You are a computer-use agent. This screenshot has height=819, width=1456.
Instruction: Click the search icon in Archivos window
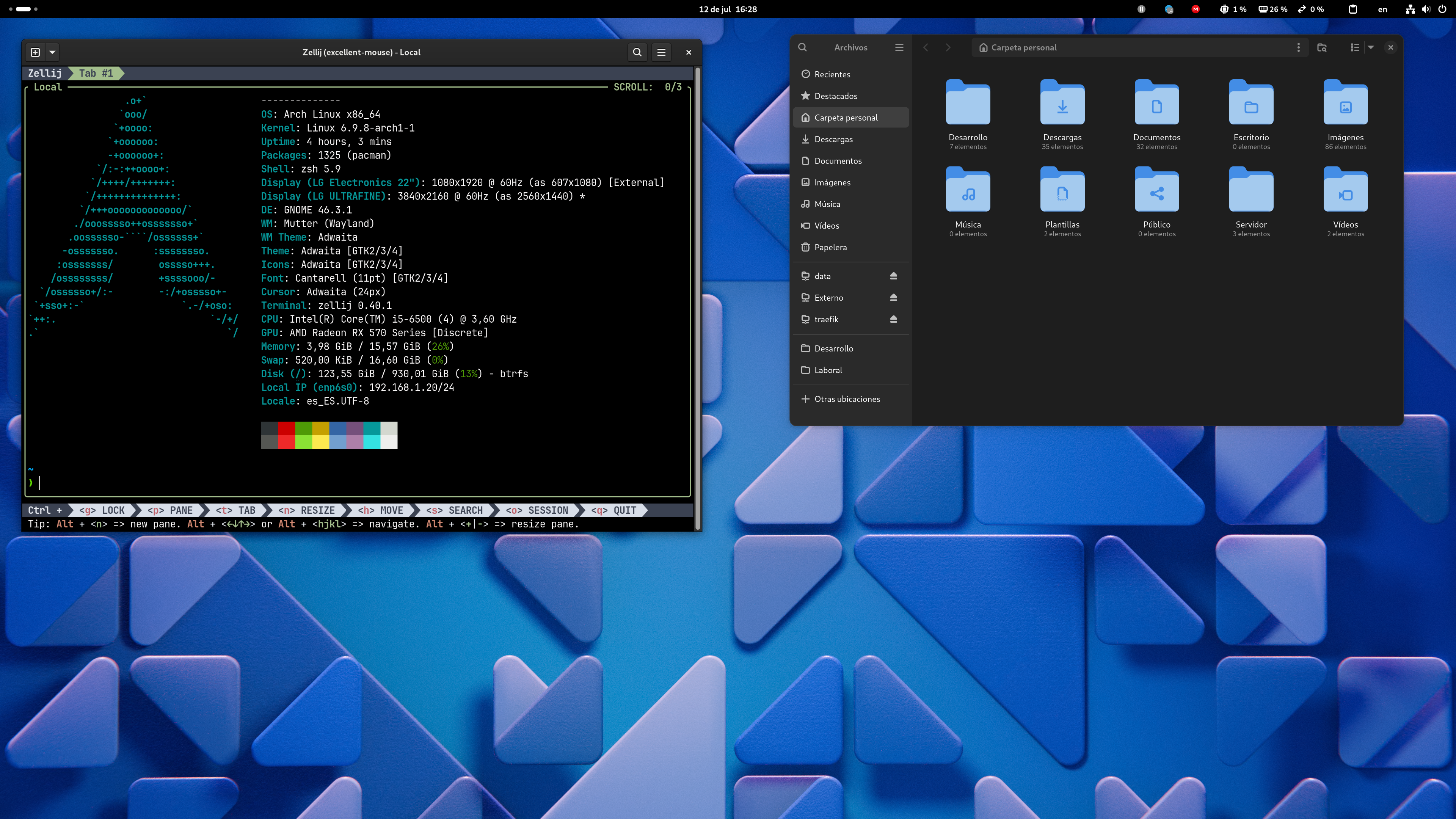tap(802, 47)
